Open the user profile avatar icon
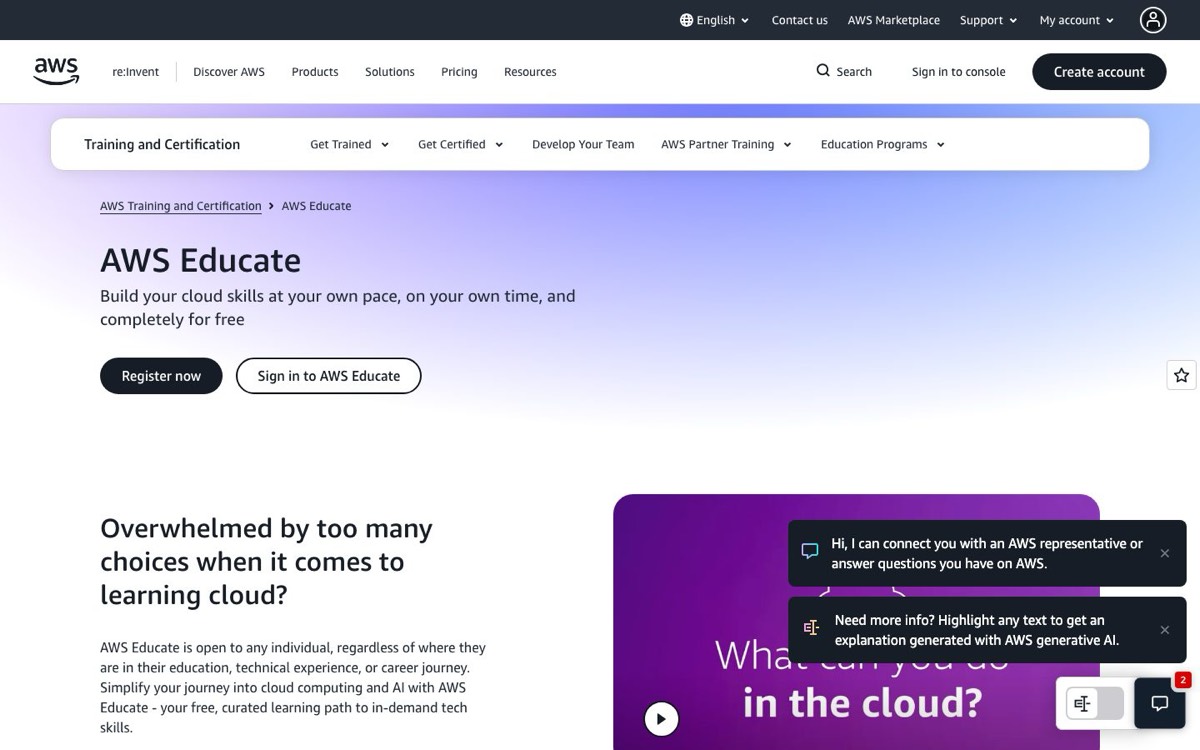The height and width of the screenshot is (750, 1200). [1153, 20]
